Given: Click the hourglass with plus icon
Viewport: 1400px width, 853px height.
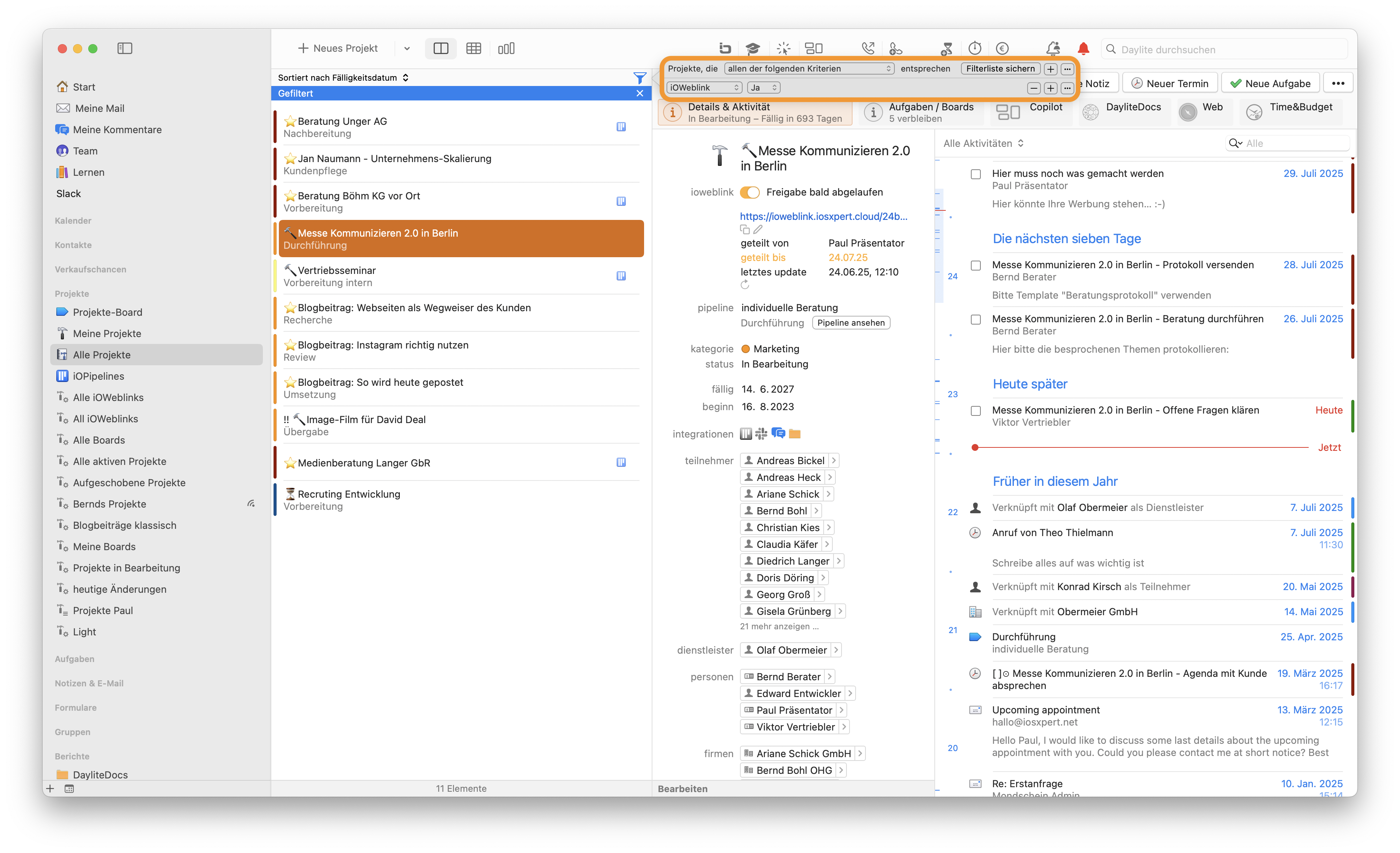Looking at the screenshot, I should [947, 48].
